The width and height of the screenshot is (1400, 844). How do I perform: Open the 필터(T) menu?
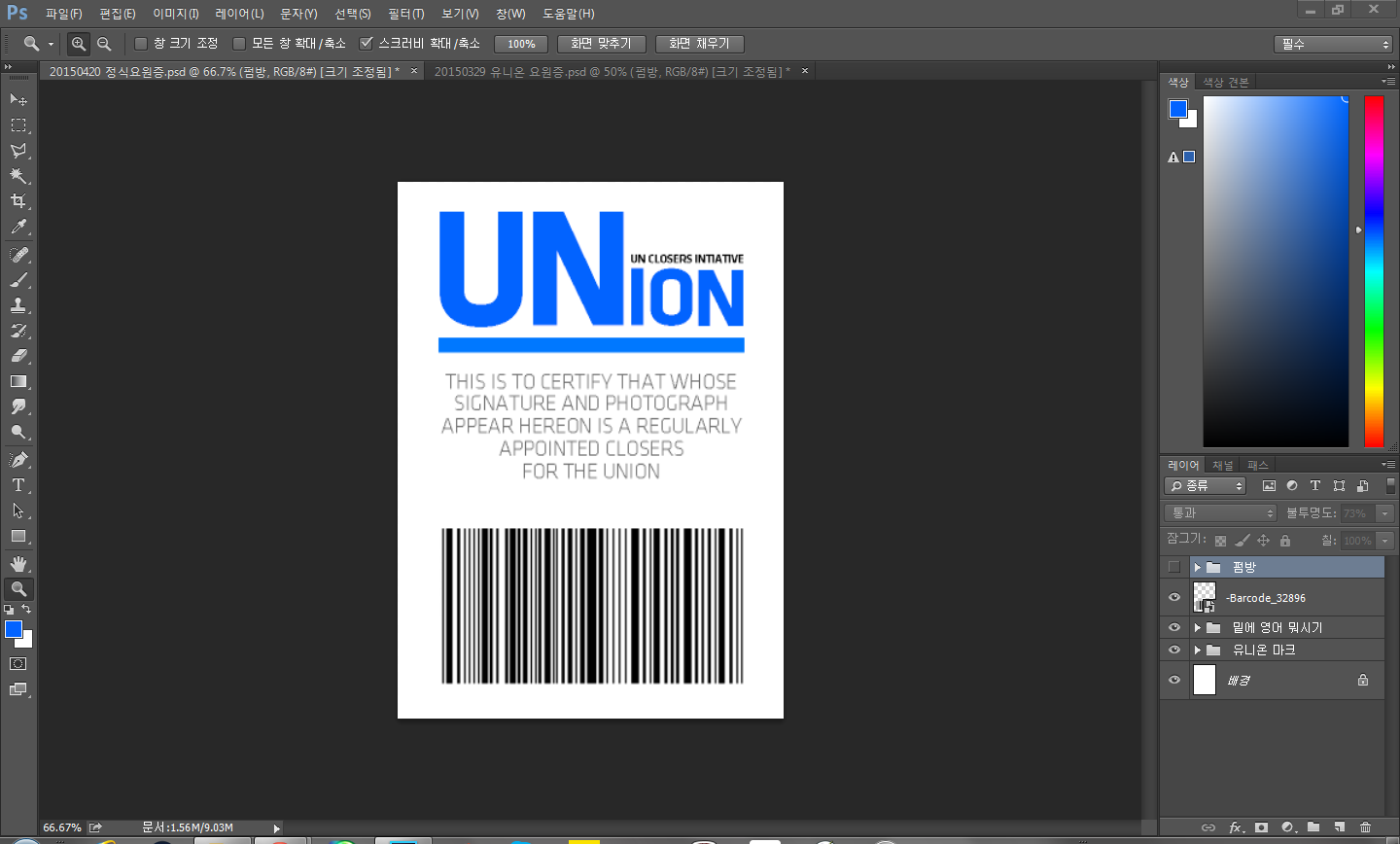coord(406,14)
